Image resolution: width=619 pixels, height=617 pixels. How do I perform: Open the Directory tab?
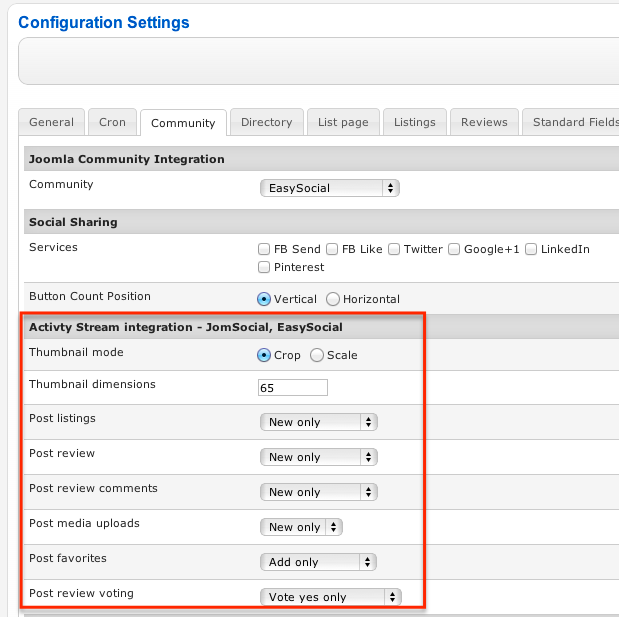266,122
